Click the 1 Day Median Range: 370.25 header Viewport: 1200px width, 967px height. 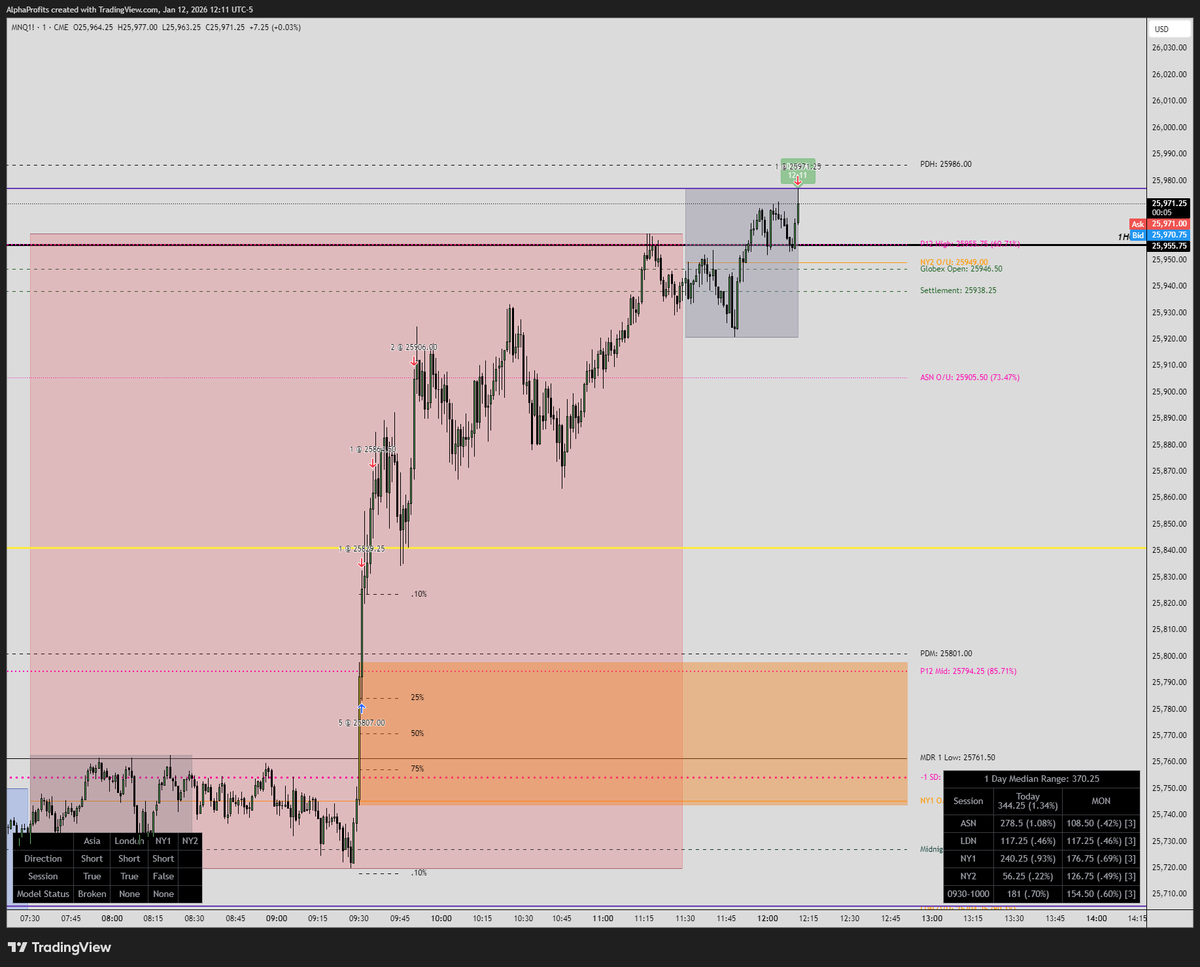pyautogui.click(x=1042, y=778)
